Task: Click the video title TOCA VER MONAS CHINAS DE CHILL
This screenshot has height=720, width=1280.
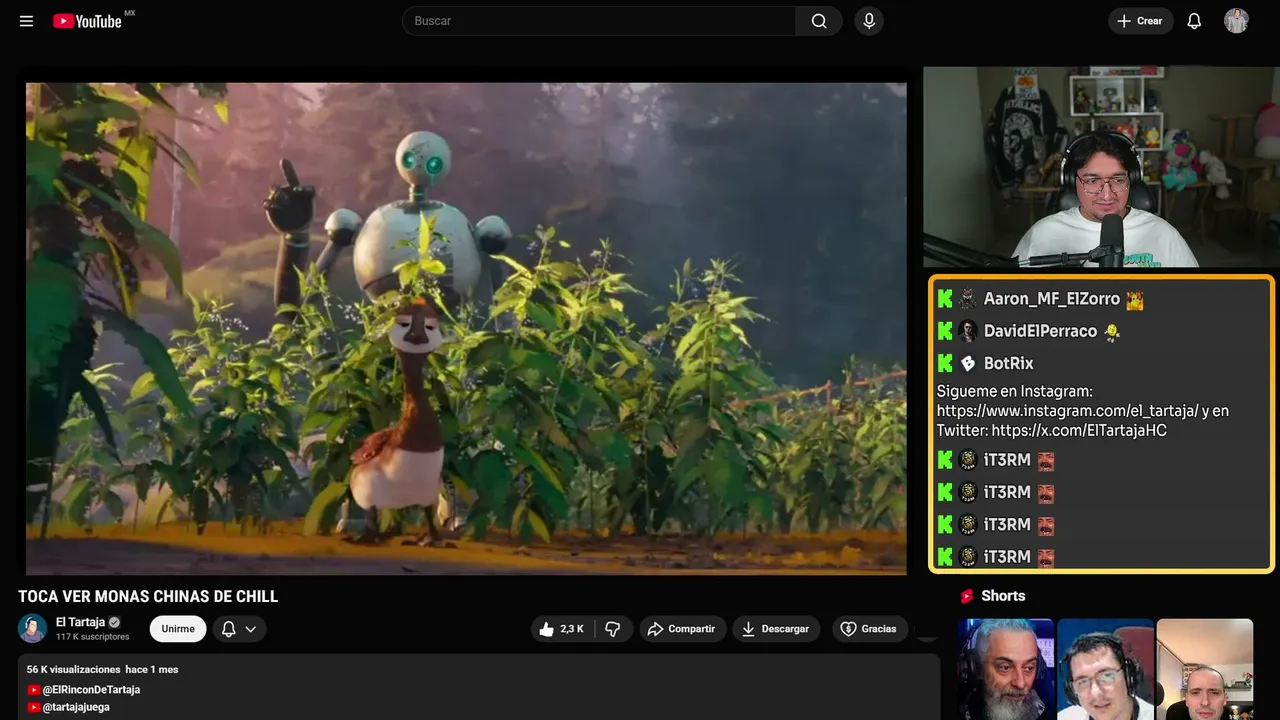Action: coord(148,597)
